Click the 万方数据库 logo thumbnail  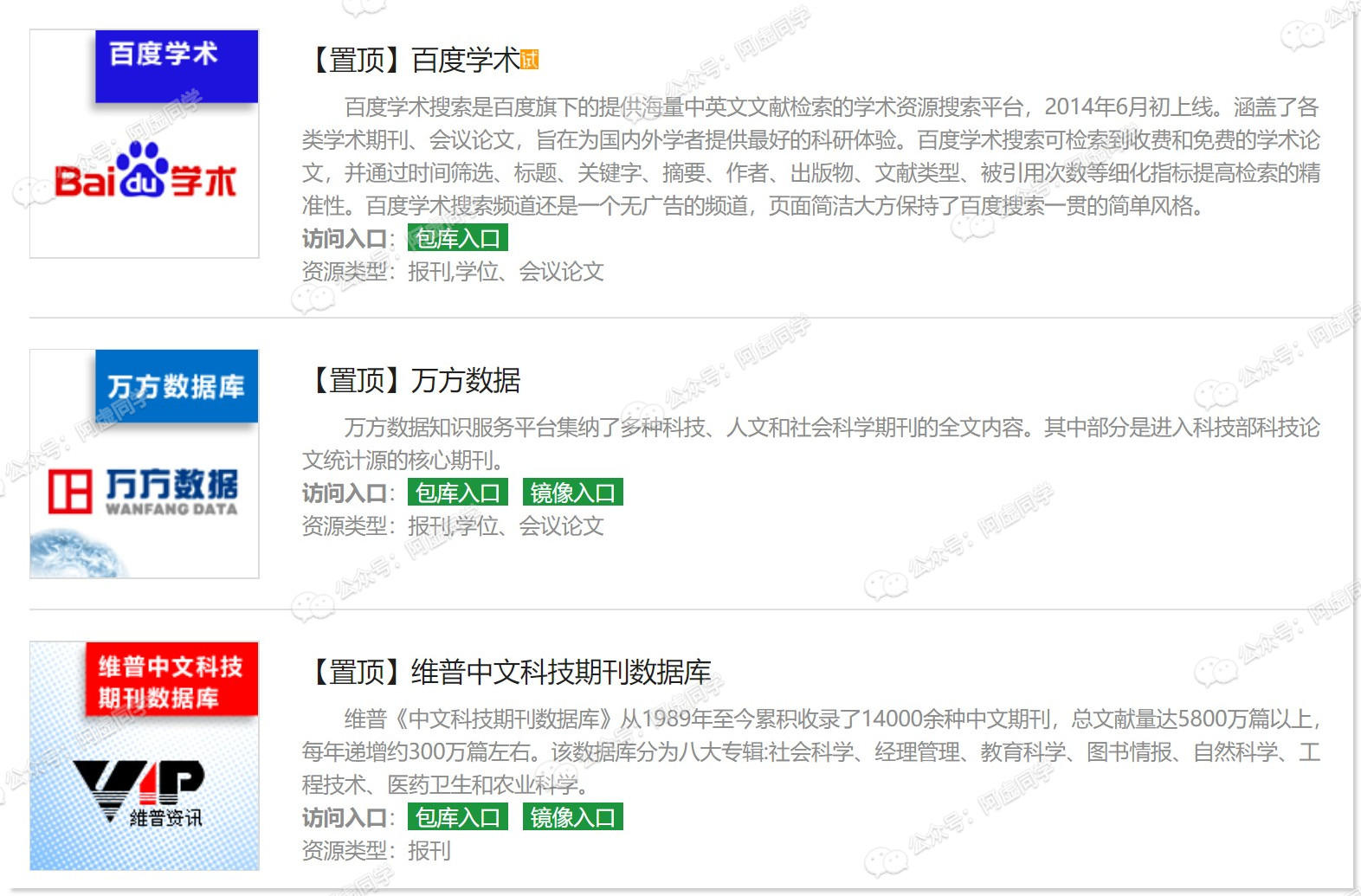pyautogui.click(x=145, y=464)
